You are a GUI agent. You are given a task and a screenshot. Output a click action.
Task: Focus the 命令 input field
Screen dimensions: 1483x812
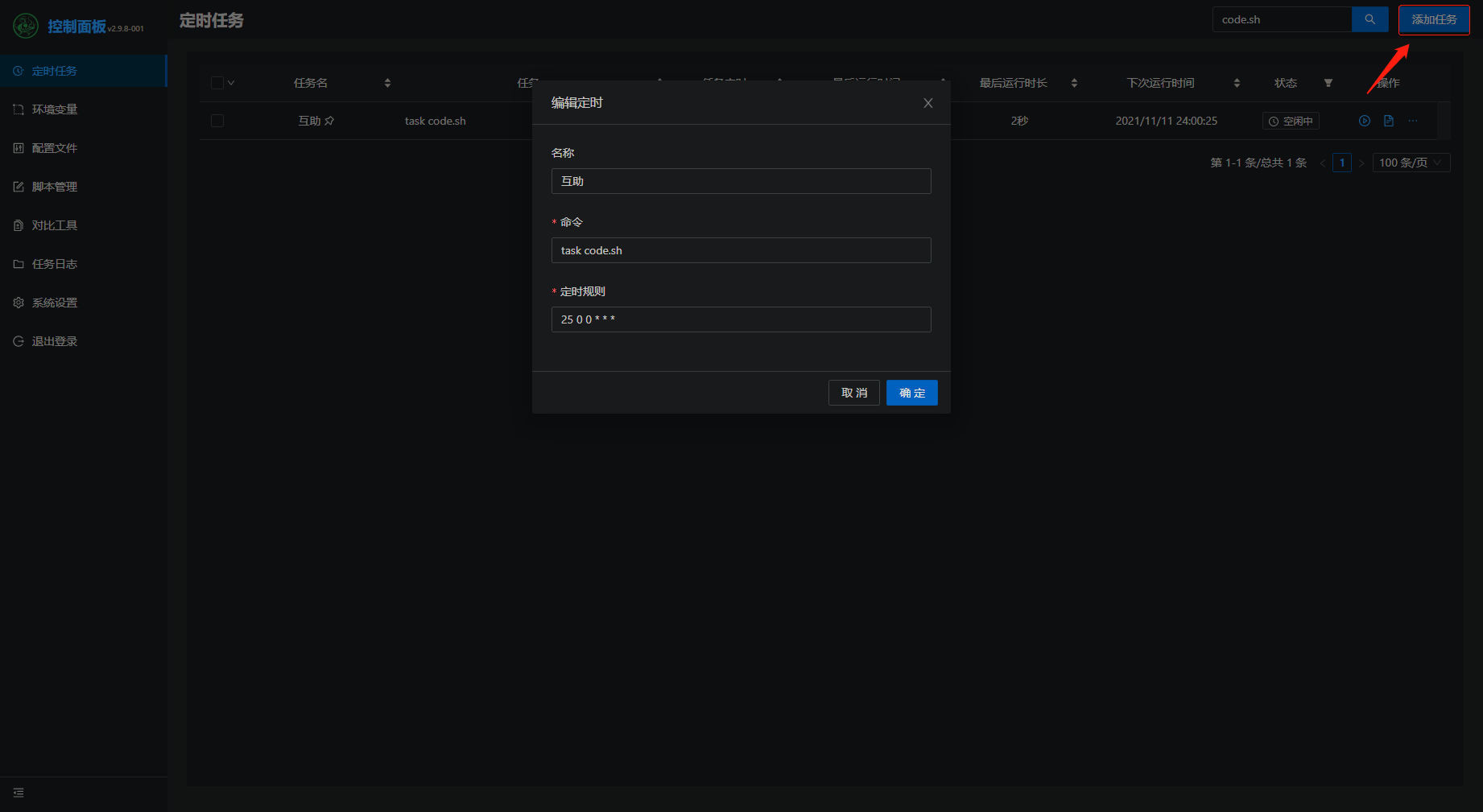point(741,250)
